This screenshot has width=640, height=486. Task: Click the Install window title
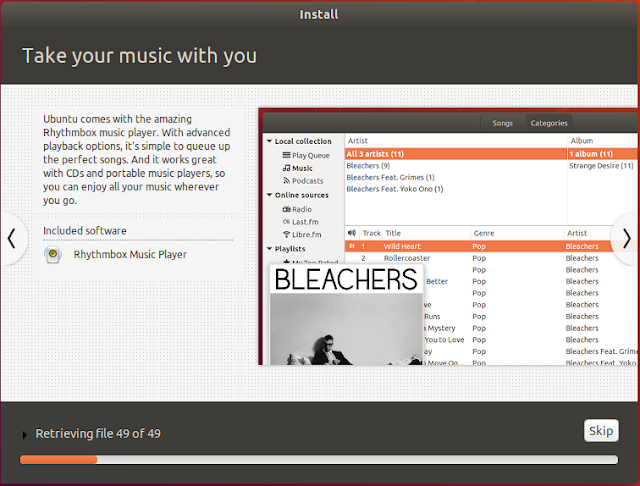tap(319, 14)
